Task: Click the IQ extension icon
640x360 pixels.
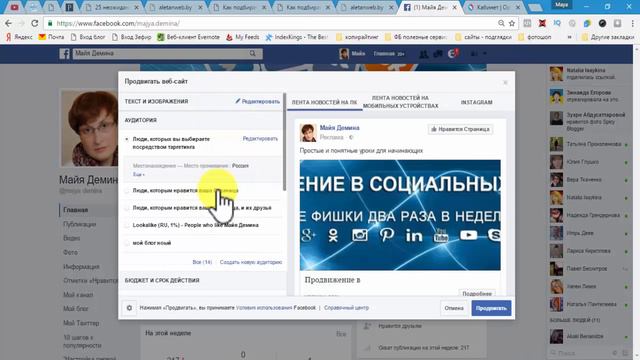Action: click(557, 23)
